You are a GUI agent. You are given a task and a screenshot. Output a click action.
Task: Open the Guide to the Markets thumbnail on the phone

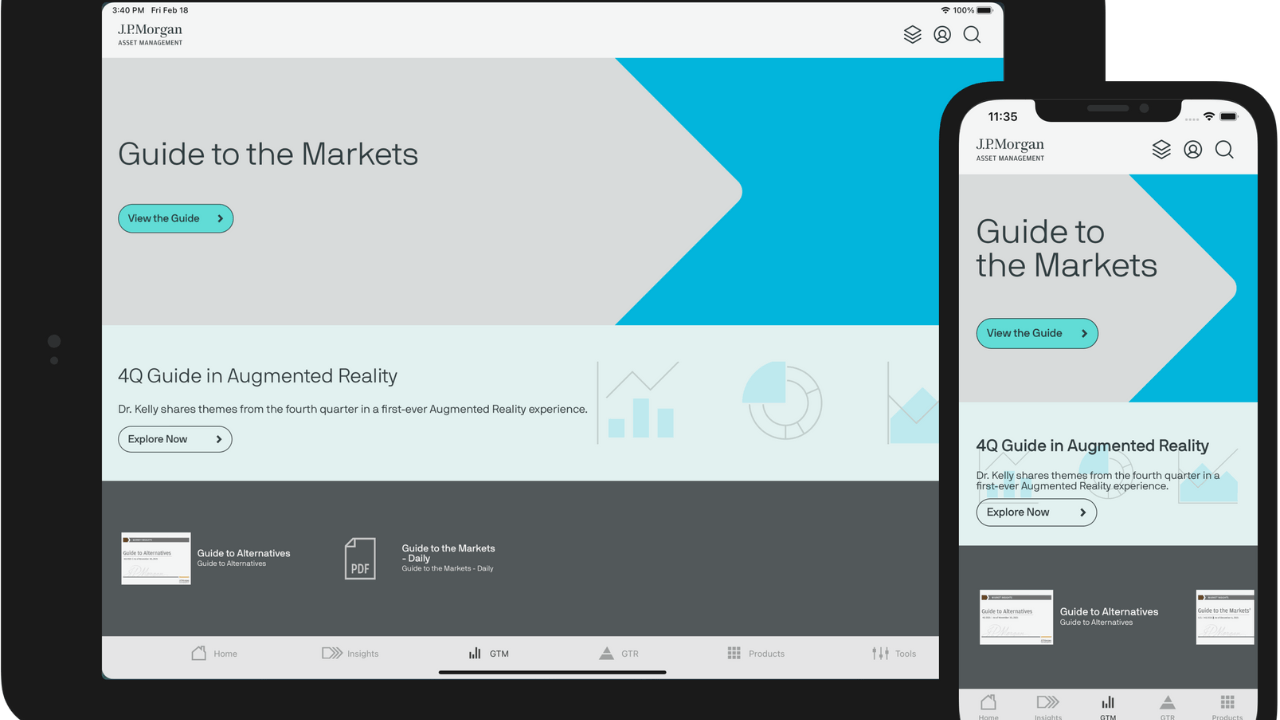(x=1226, y=616)
